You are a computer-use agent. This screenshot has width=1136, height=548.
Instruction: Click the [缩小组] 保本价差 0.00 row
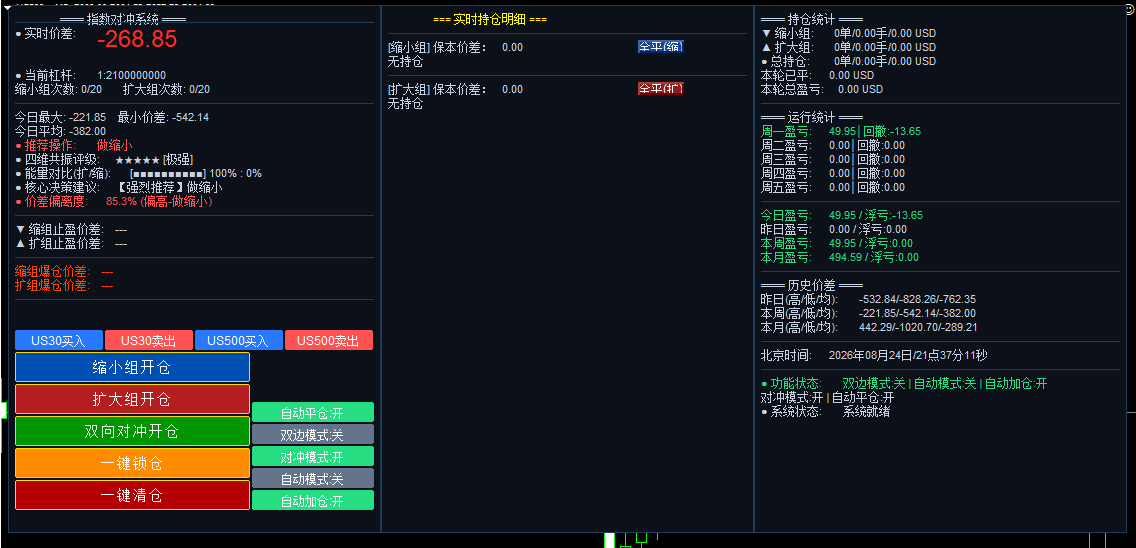click(x=455, y=47)
